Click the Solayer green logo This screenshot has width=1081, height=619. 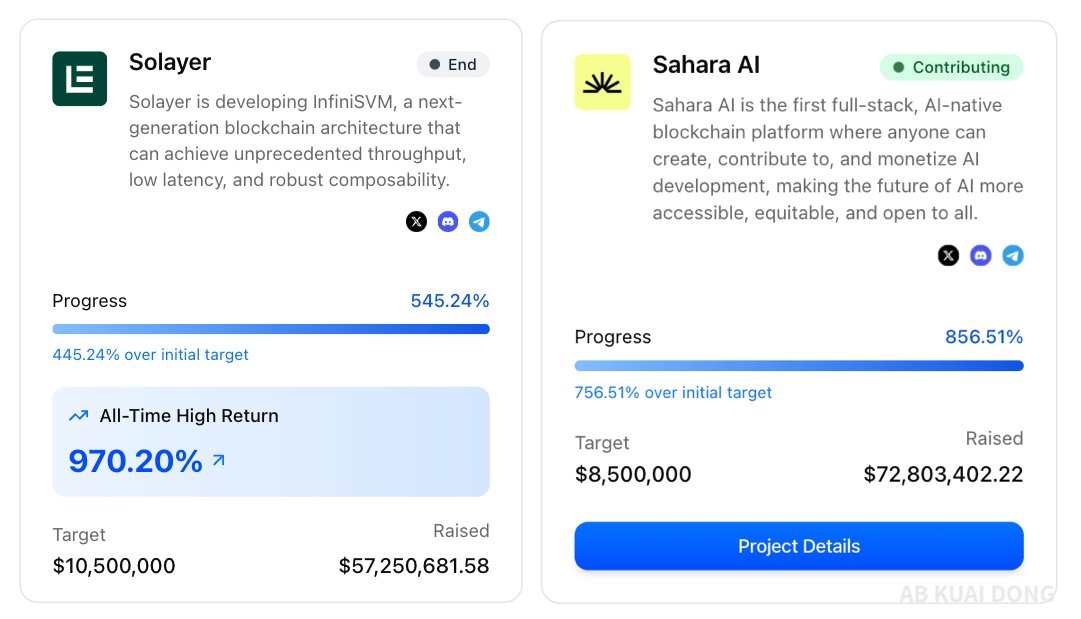point(80,79)
